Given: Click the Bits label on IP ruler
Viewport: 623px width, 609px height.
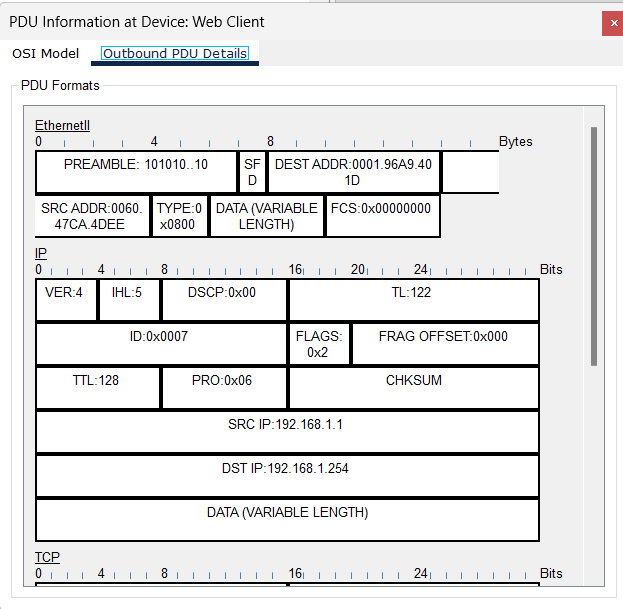Looking at the screenshot, I should (551, 269).
